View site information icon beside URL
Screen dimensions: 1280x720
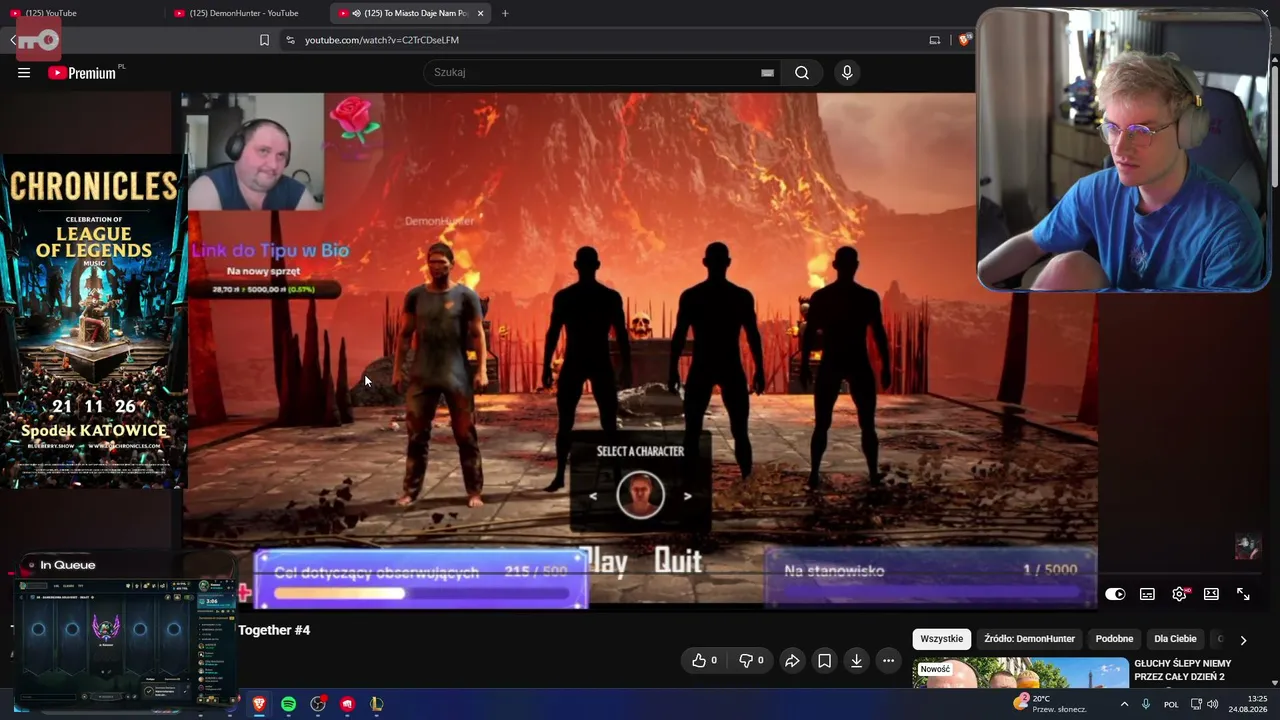(x=290, y=40)
